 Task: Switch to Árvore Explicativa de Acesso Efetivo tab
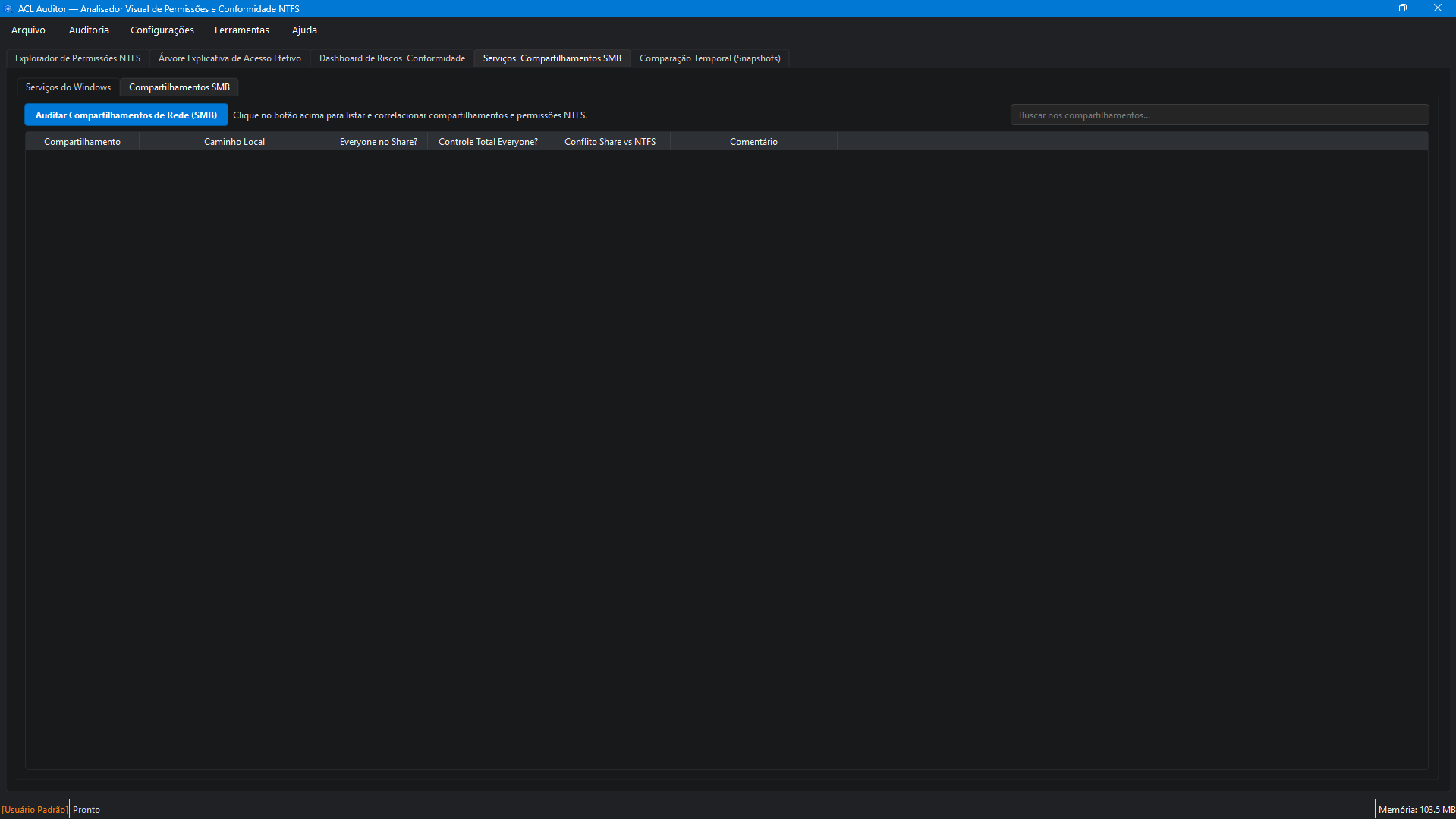[x=230, y=58]
